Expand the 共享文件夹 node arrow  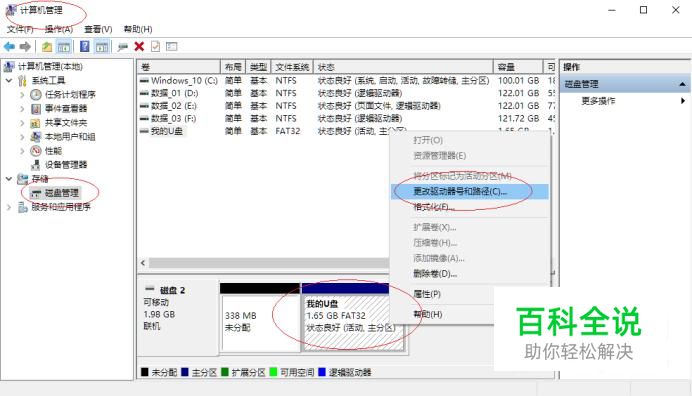(22, 123)
